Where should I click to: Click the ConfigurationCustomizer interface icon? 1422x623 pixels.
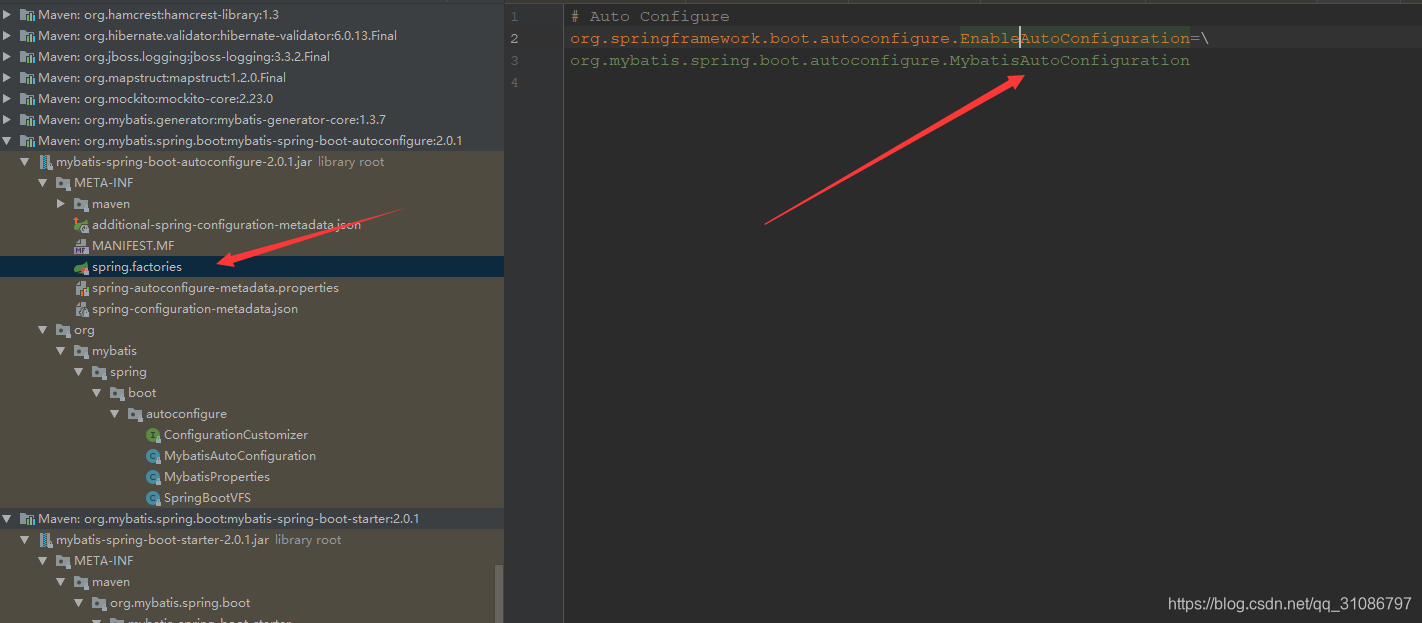point(153,434)
